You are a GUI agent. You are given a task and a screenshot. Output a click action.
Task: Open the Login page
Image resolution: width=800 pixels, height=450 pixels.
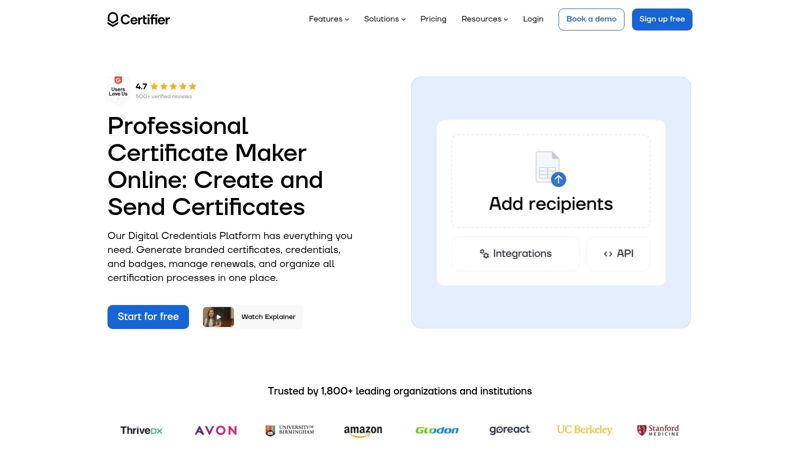533,19
